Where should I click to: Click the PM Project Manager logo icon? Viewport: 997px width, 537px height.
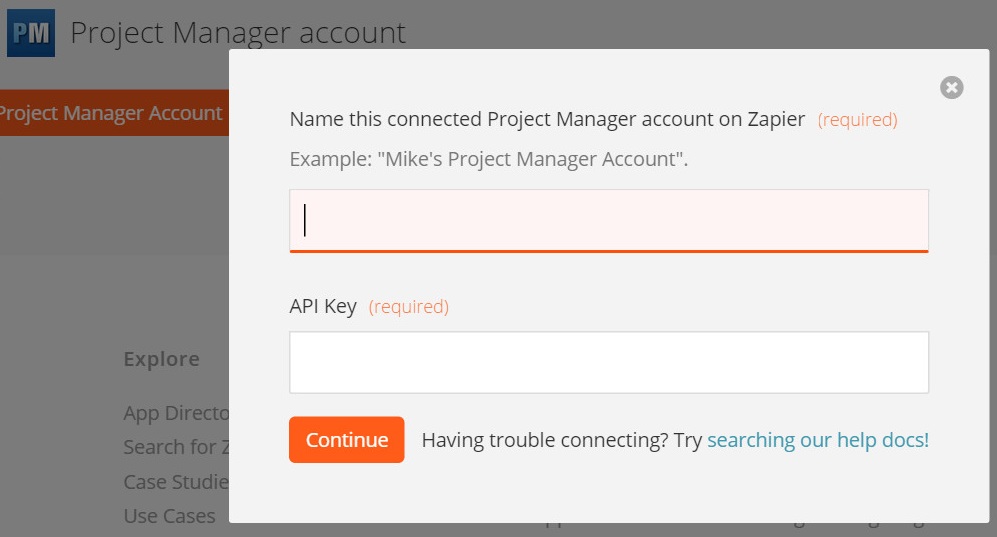point(31,33)
